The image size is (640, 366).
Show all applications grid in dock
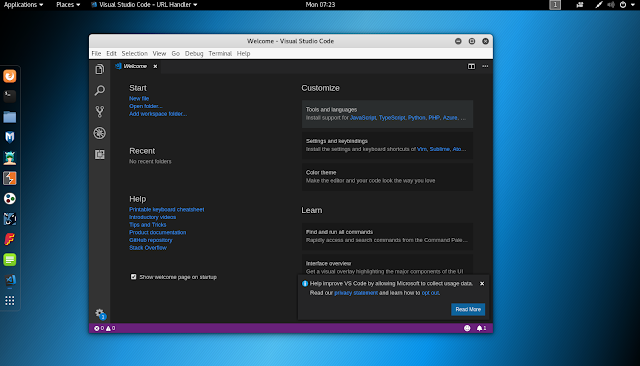(x=10, y=301)
